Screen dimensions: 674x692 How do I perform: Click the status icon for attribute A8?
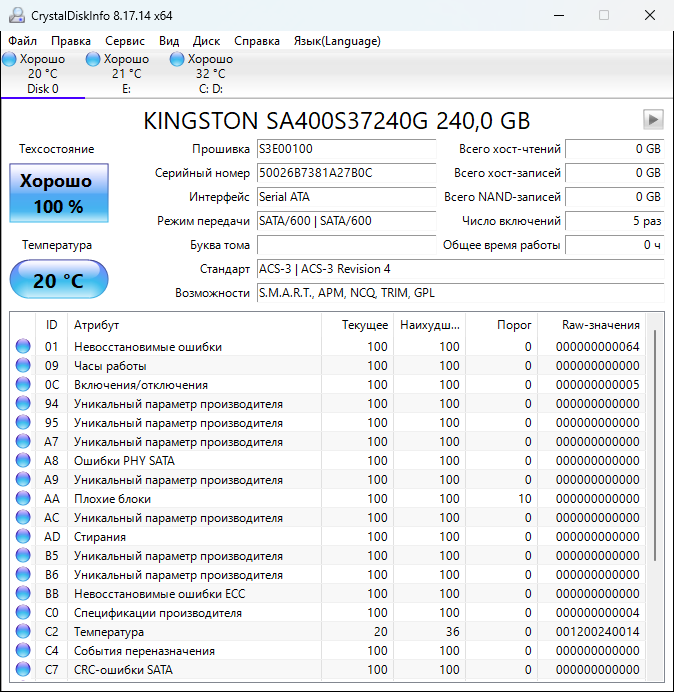pyautogui.click(x=23, y=460)
